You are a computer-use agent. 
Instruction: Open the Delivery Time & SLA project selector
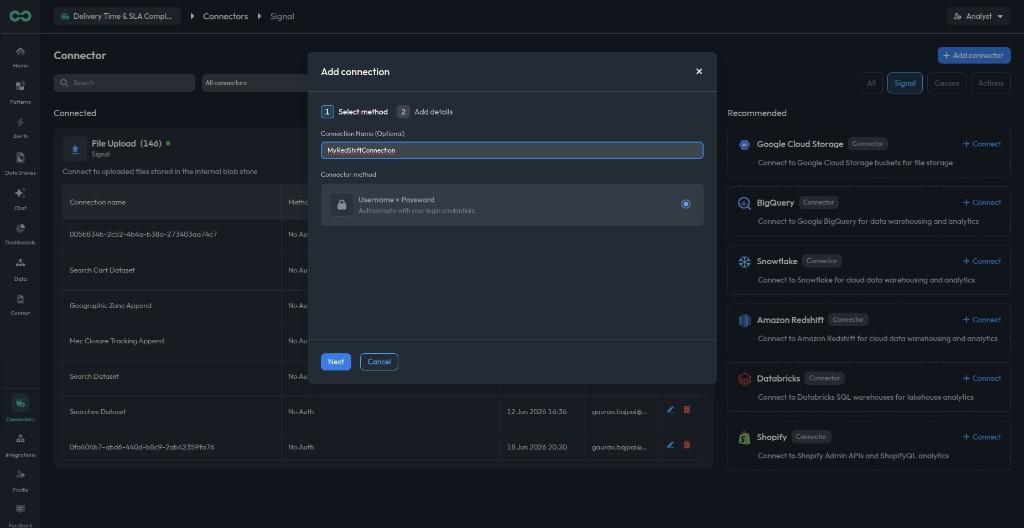coord(118,16)
